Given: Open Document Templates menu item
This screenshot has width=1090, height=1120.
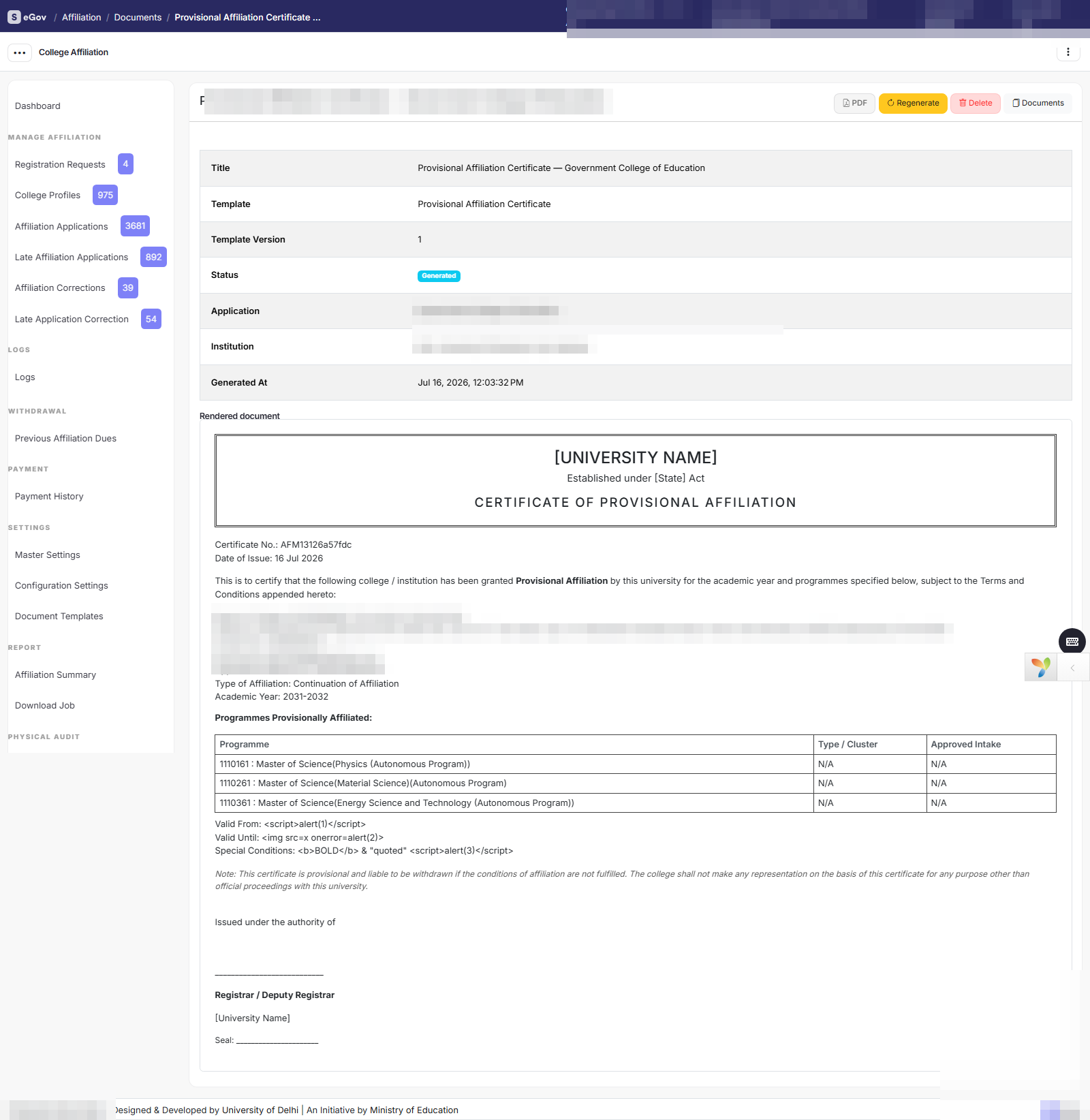Looking at the screenshot, I should [x=59, y=616].
